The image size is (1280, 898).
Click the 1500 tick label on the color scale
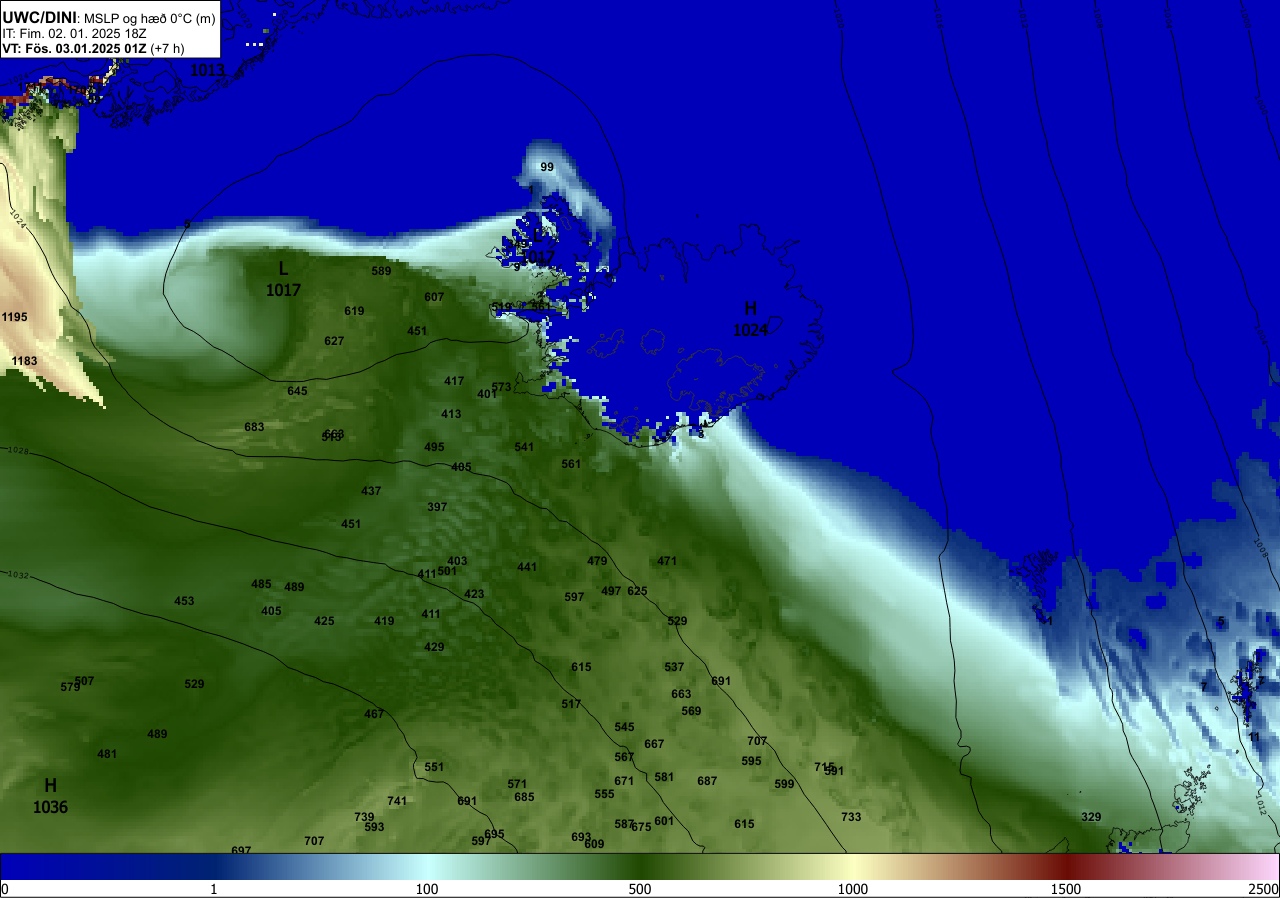point(1066,890)
